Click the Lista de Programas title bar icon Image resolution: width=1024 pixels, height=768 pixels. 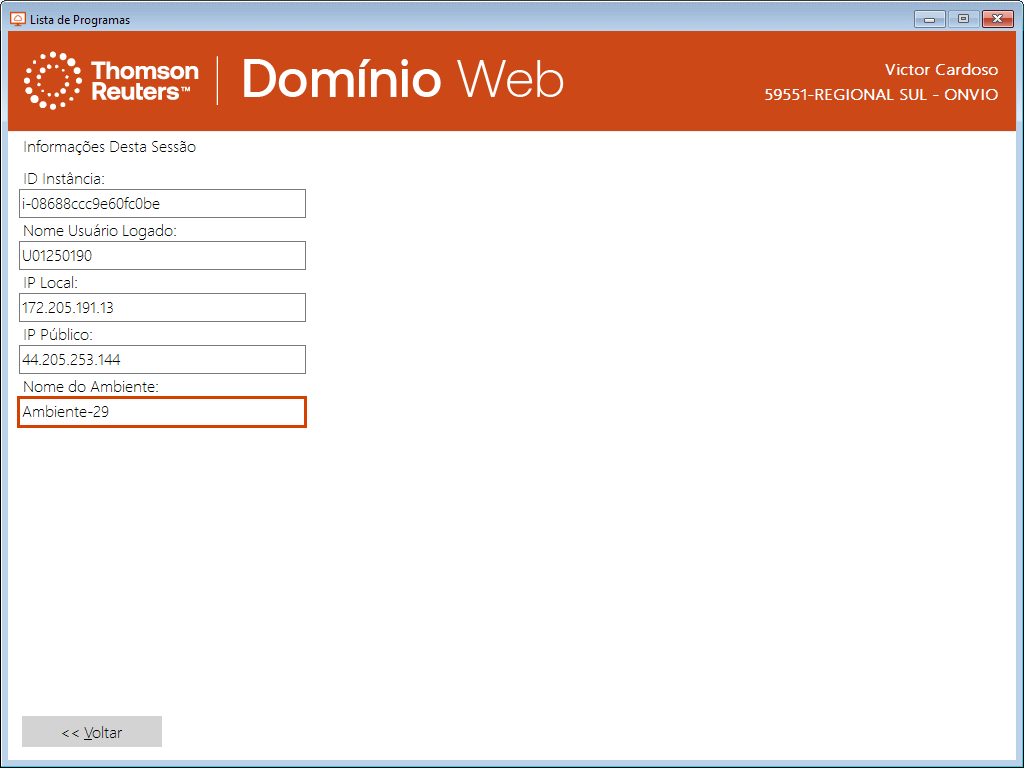(x=17, y=19)
